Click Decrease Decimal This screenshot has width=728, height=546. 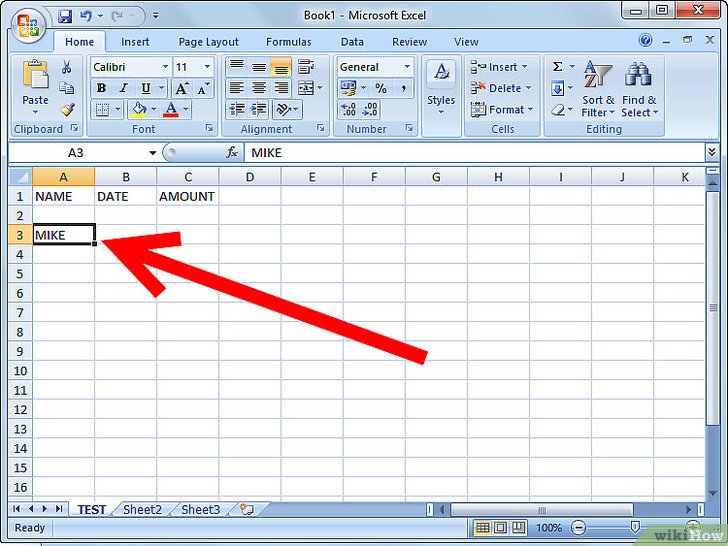coord(370,110)
